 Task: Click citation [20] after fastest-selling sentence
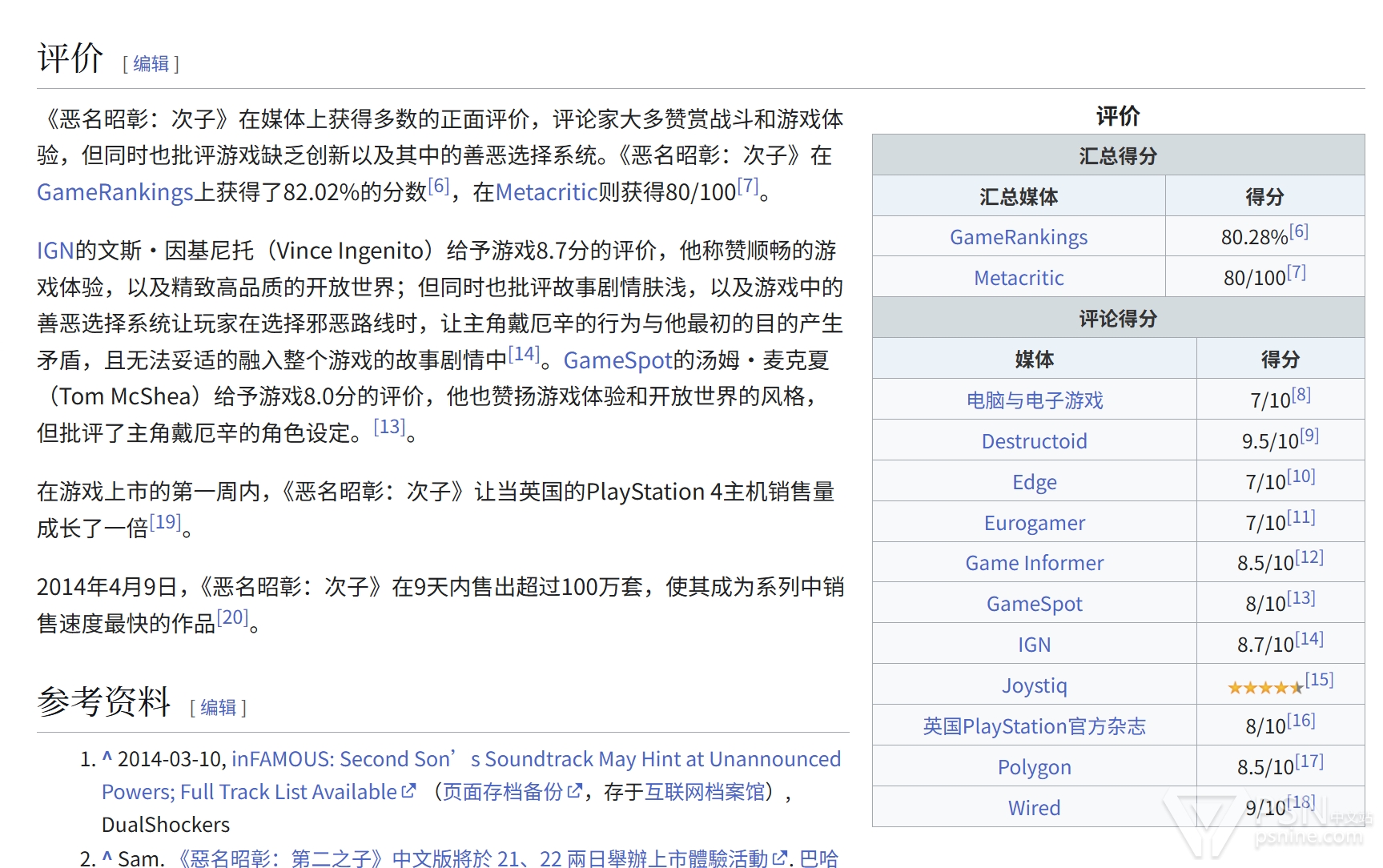click(x=232, y=618)
